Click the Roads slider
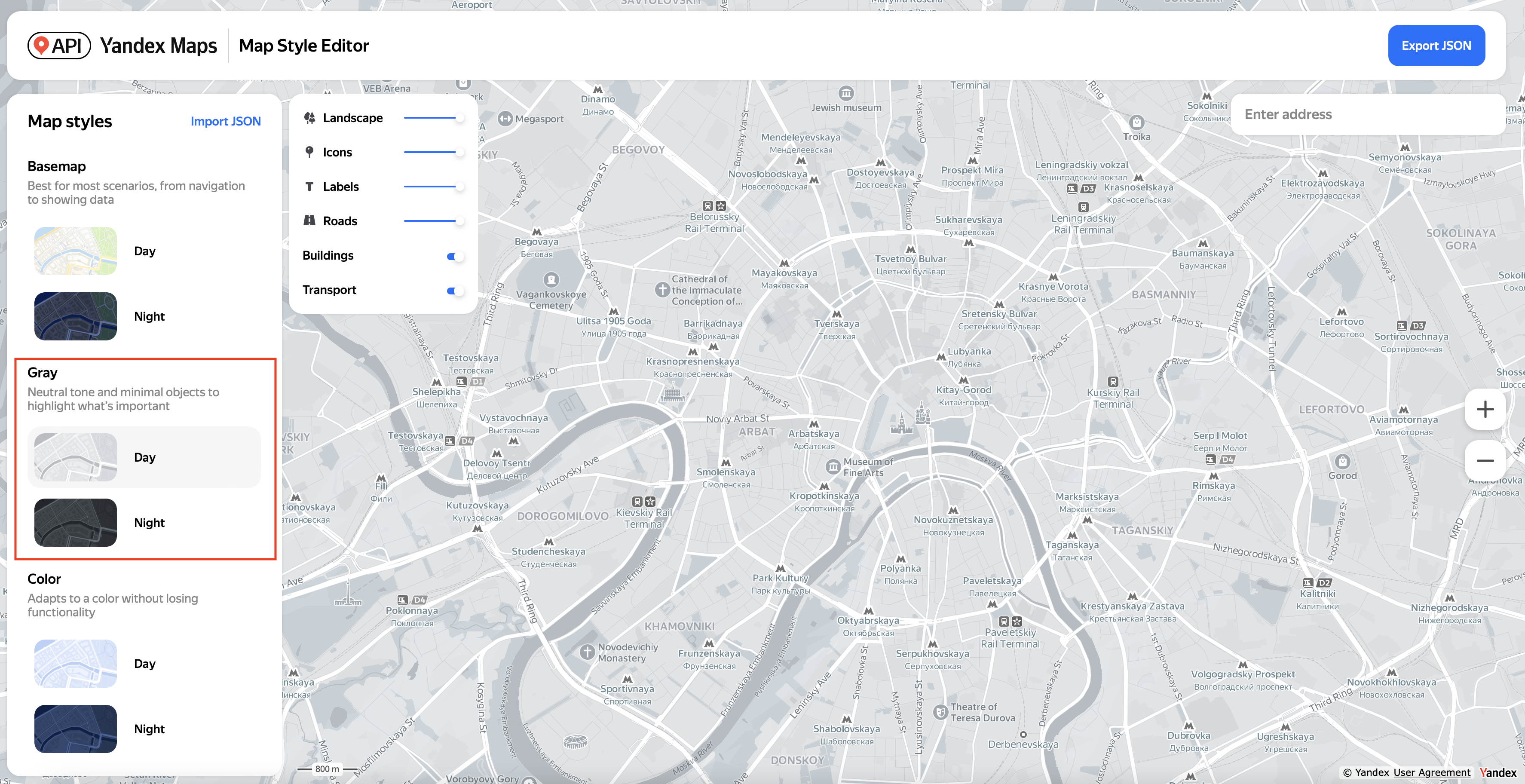Image resolution: width=1525 pixels, height=784 pixels. point(433,221)
